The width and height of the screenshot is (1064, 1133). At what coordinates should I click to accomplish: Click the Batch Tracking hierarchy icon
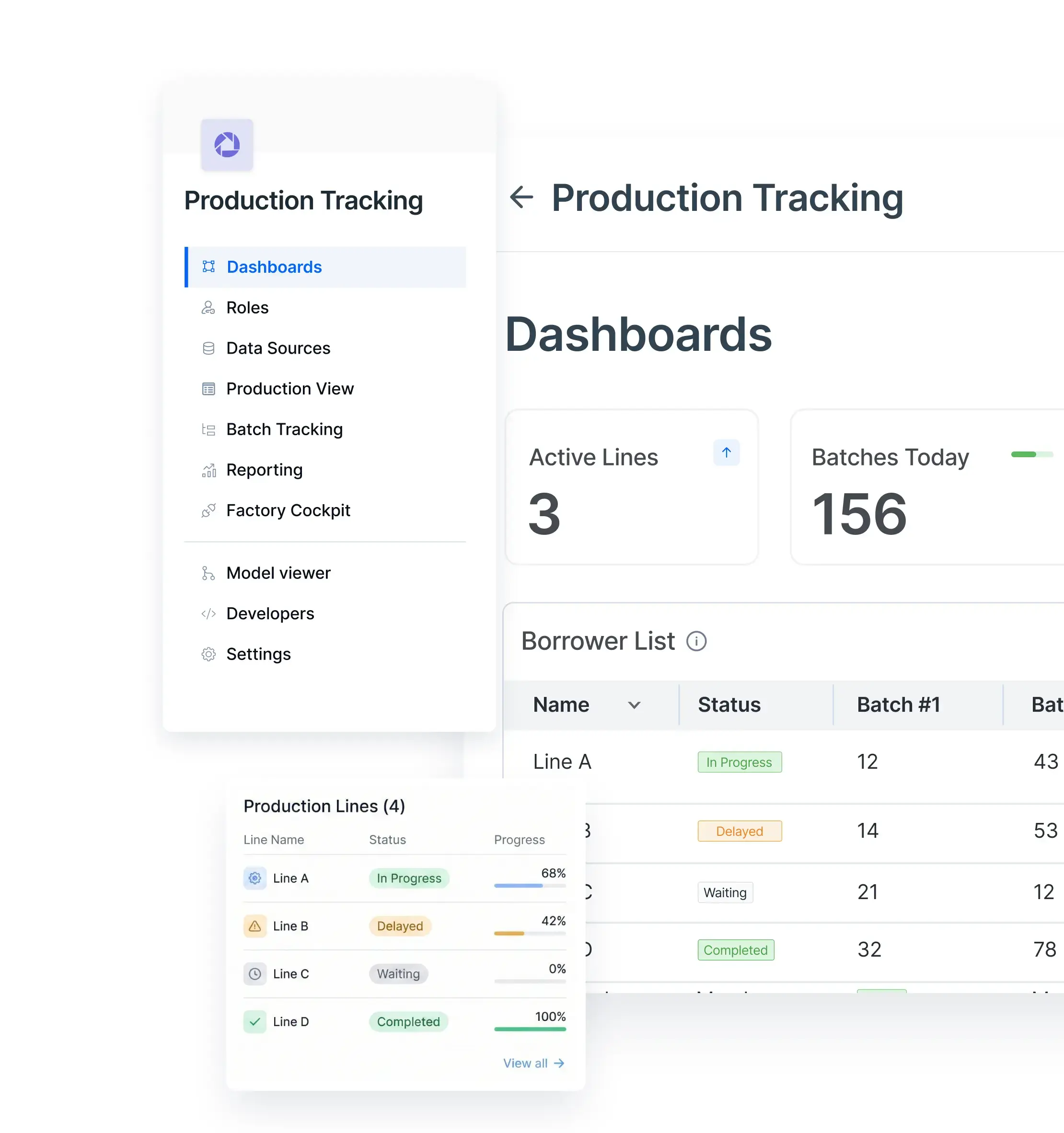tap(208, 429)
